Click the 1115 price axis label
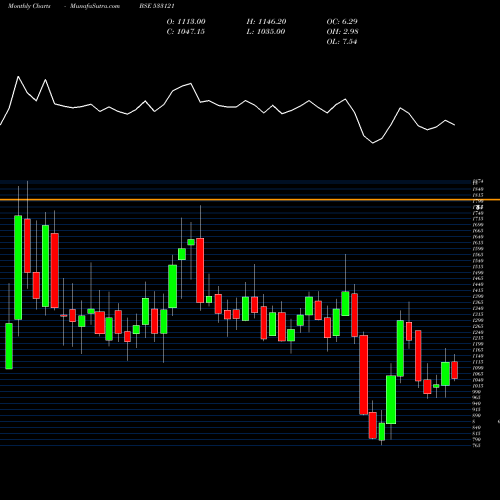The height and width of the screenshot is (500, 500). click(478, 362)
